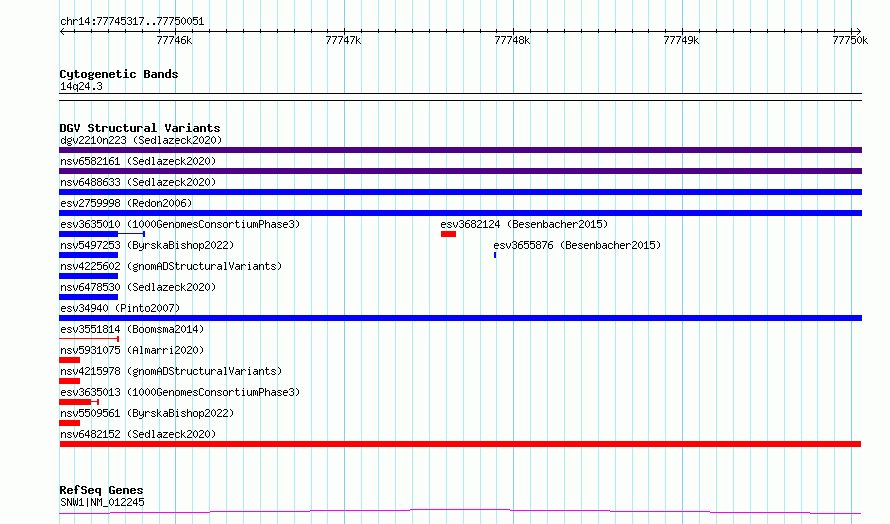Click the blue nsv4225602 variant bar
The width and height of the screenshot is (890, 524).
pos(89,276)
